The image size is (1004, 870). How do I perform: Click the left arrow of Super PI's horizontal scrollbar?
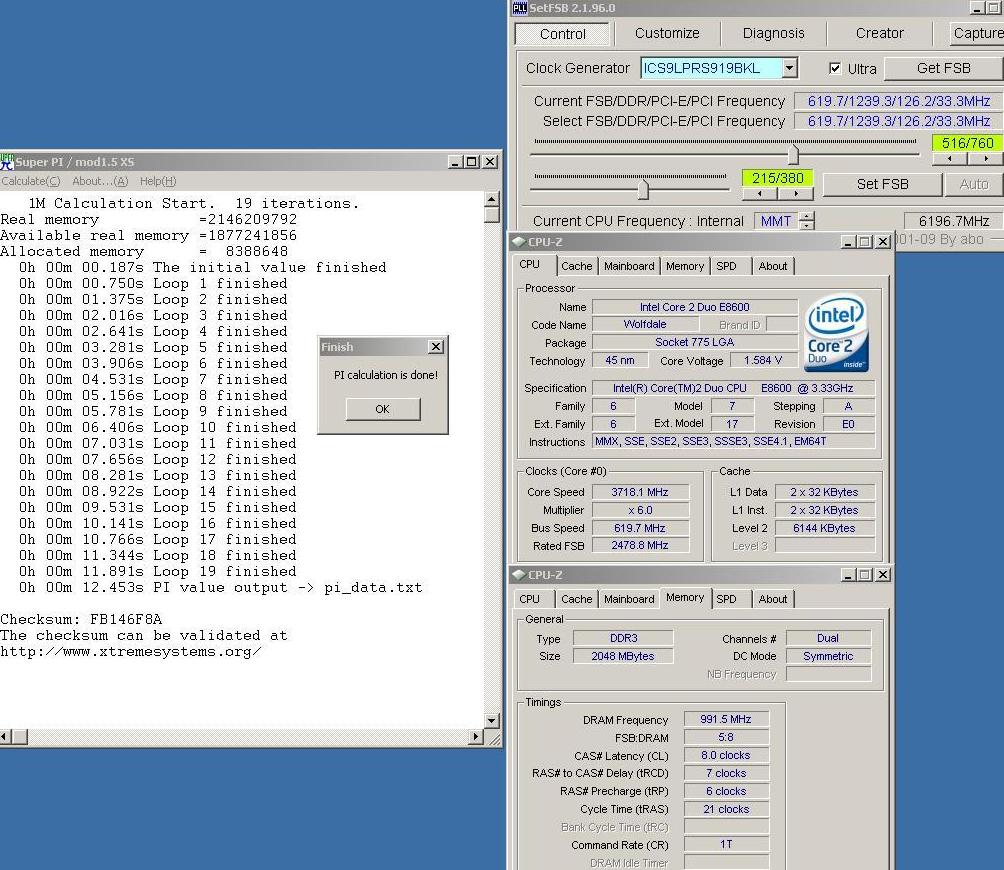(5, 737)
